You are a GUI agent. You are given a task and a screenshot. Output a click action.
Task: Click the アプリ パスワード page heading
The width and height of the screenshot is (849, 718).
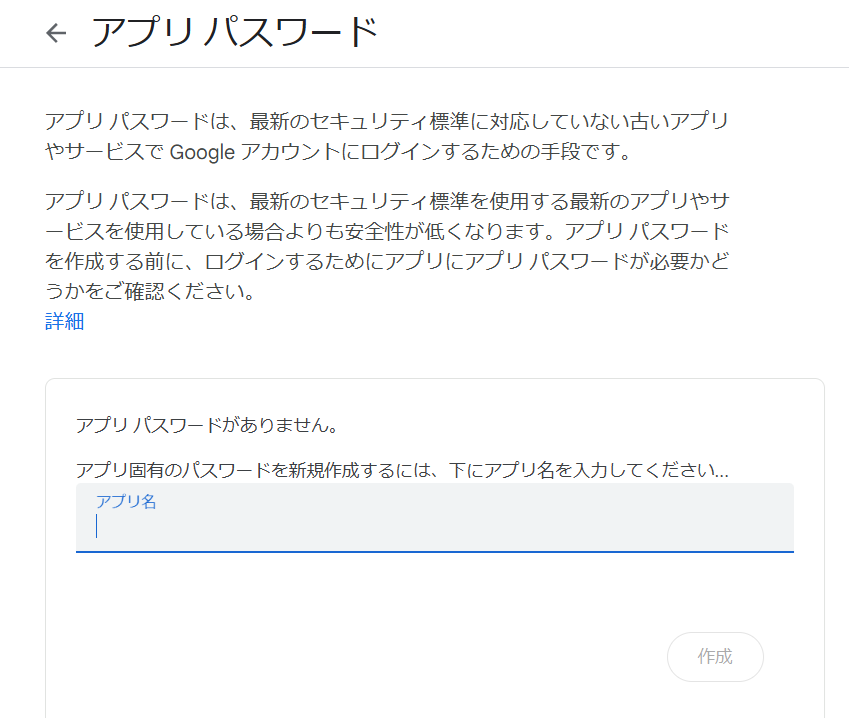235,32
